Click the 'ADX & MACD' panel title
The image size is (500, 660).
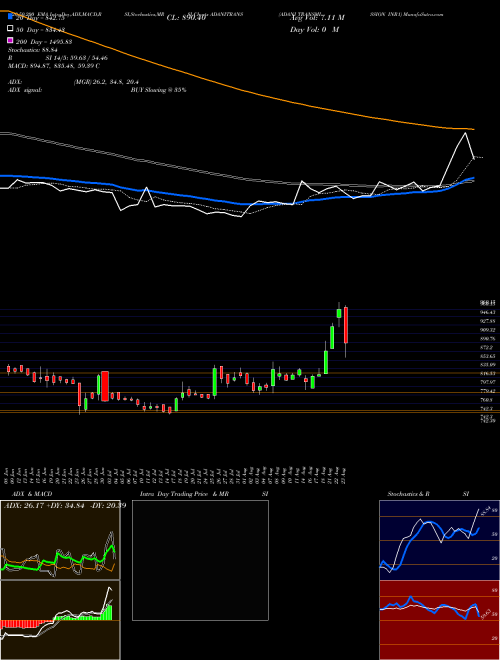32,494
